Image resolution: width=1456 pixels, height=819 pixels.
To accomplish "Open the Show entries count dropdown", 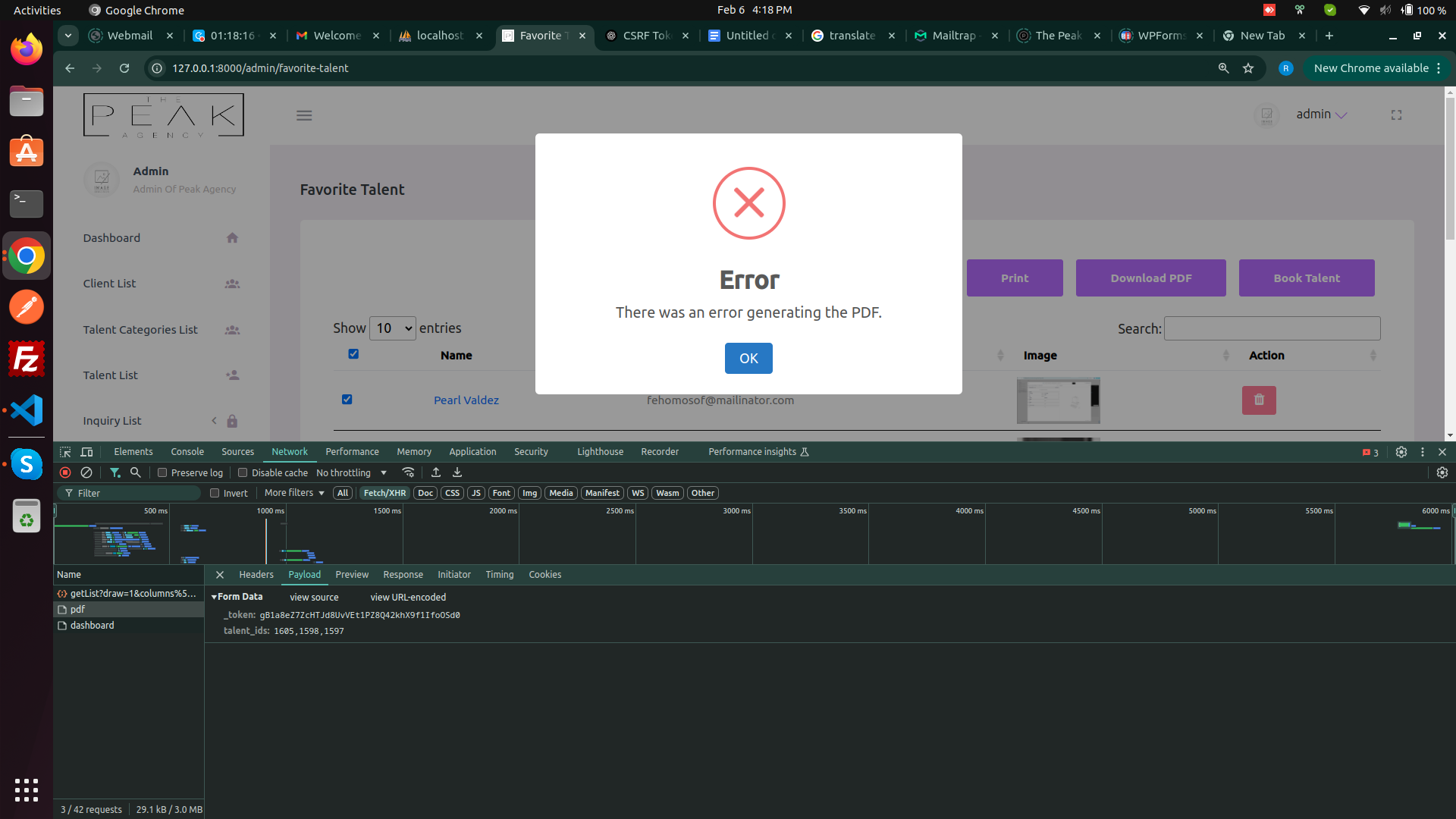I will [393, 328].
